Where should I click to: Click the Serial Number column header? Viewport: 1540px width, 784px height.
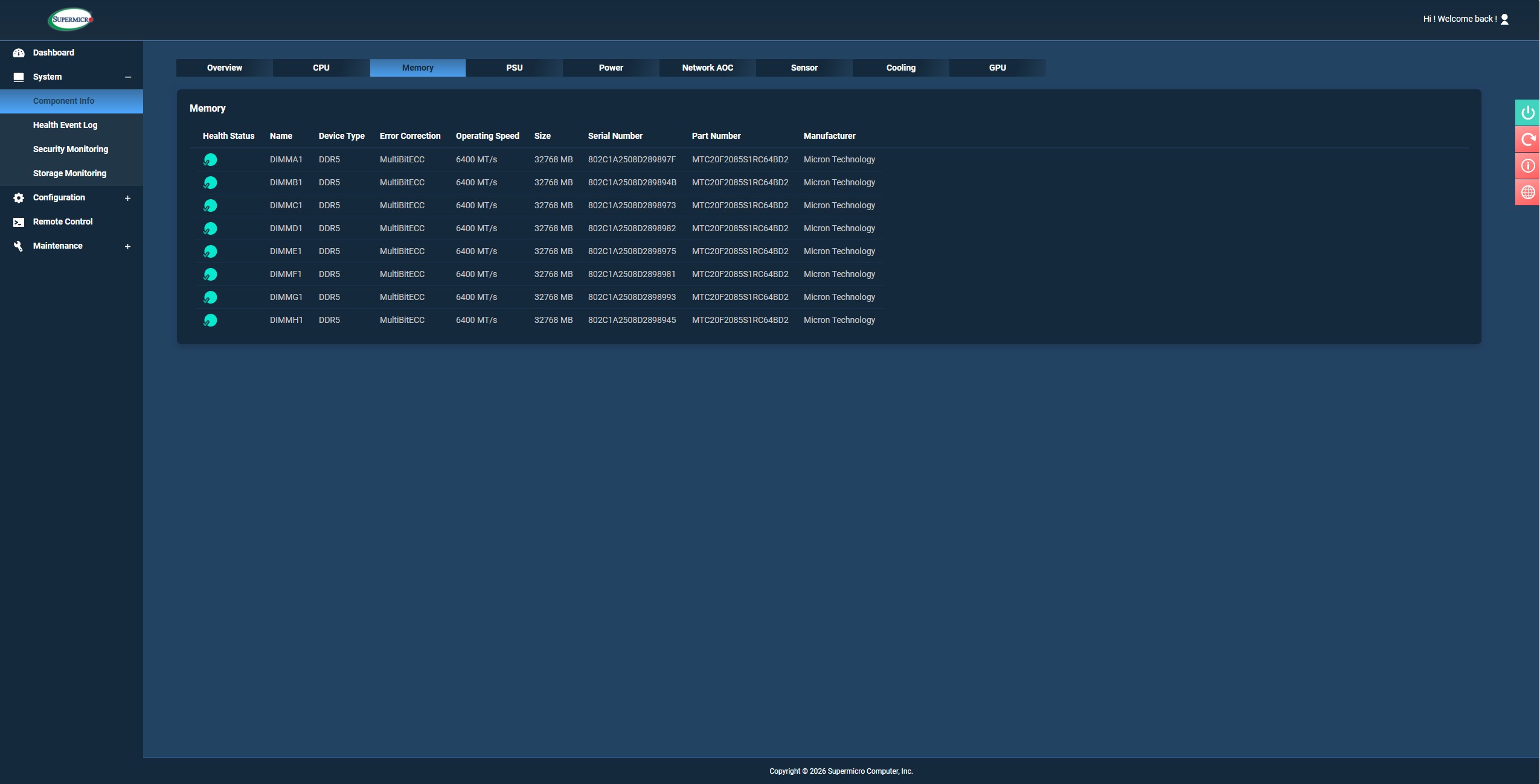click(615, 136)
